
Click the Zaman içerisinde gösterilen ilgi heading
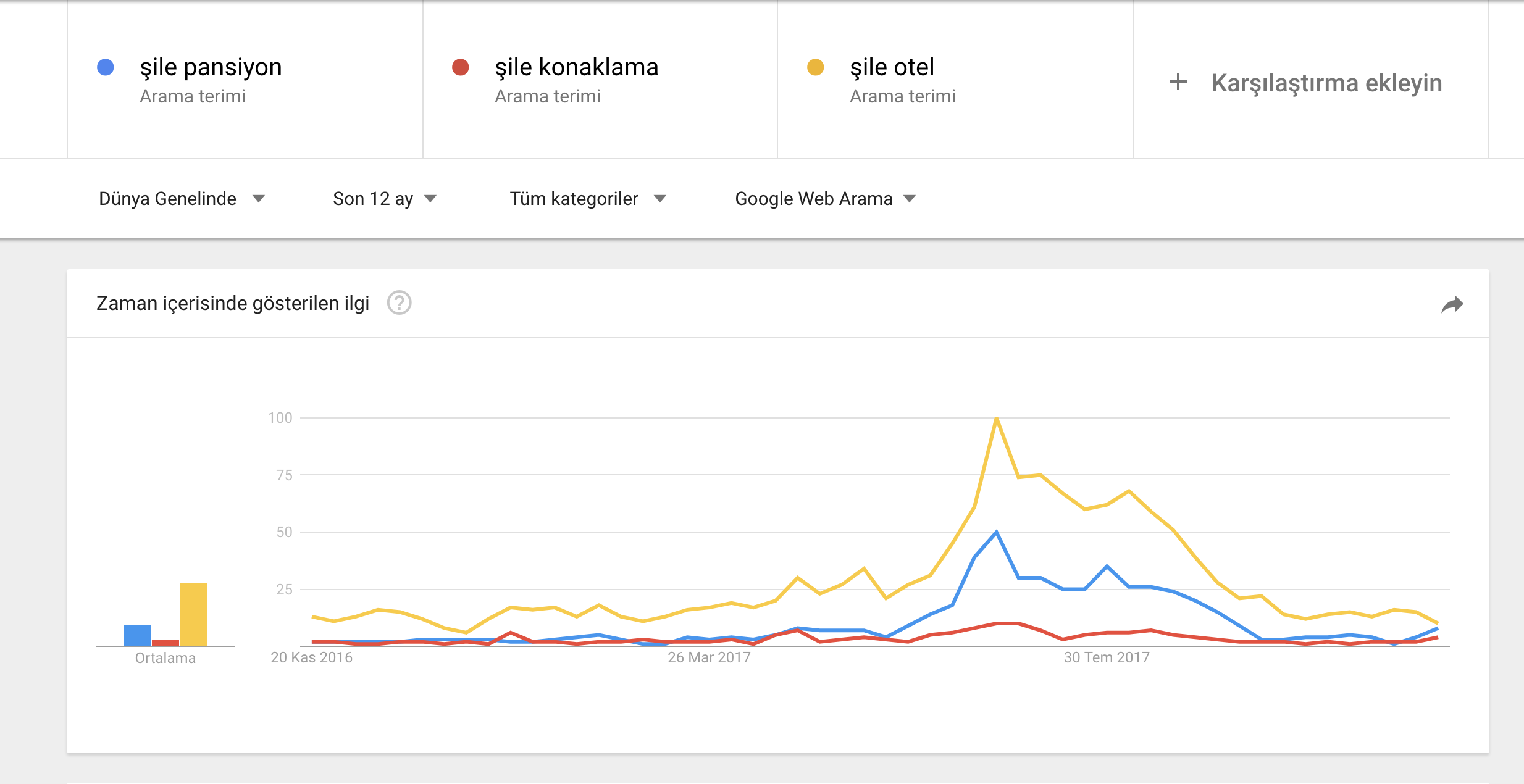coord(233,303)
